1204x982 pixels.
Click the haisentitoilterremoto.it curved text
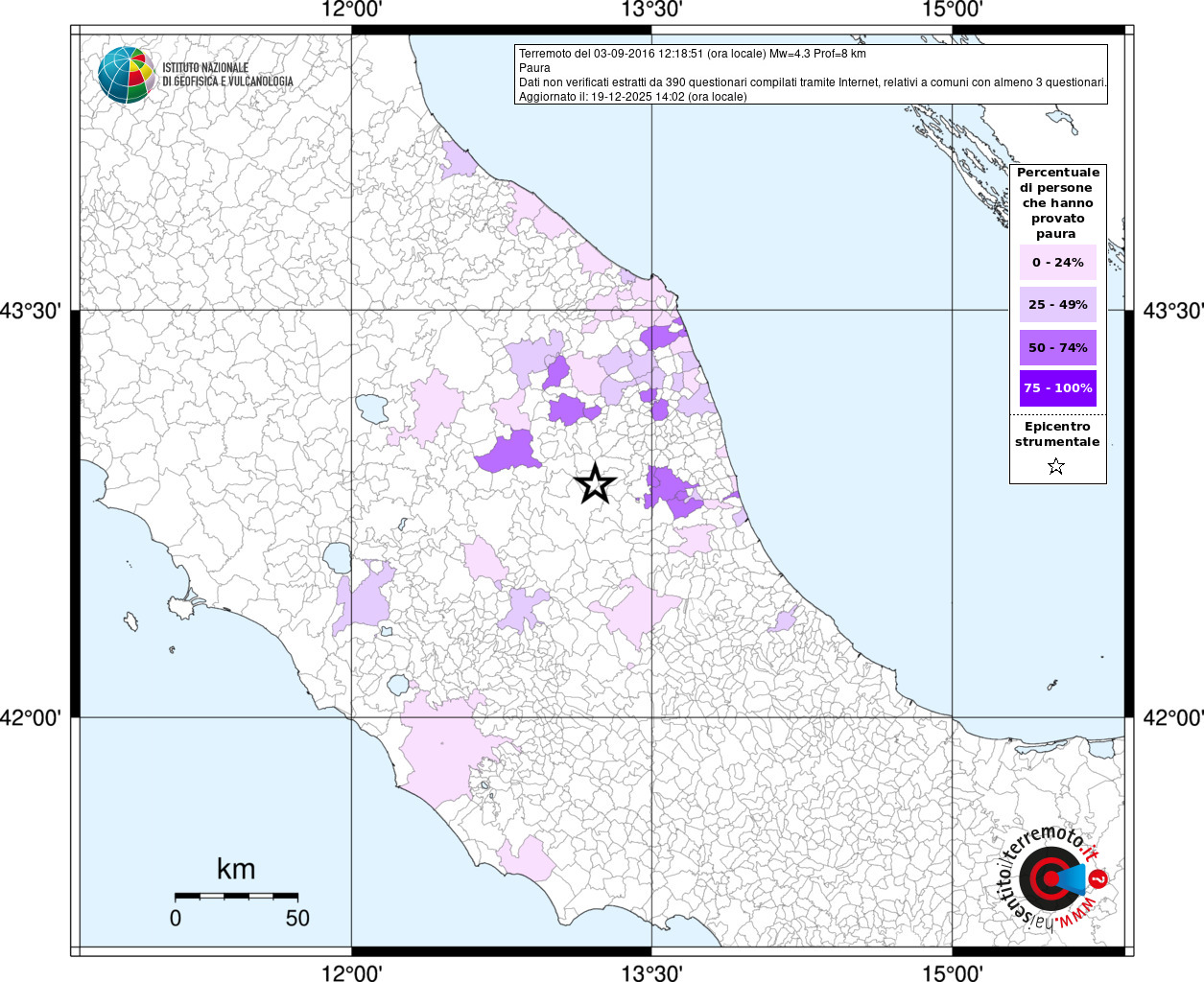[x=1017, y=868]
